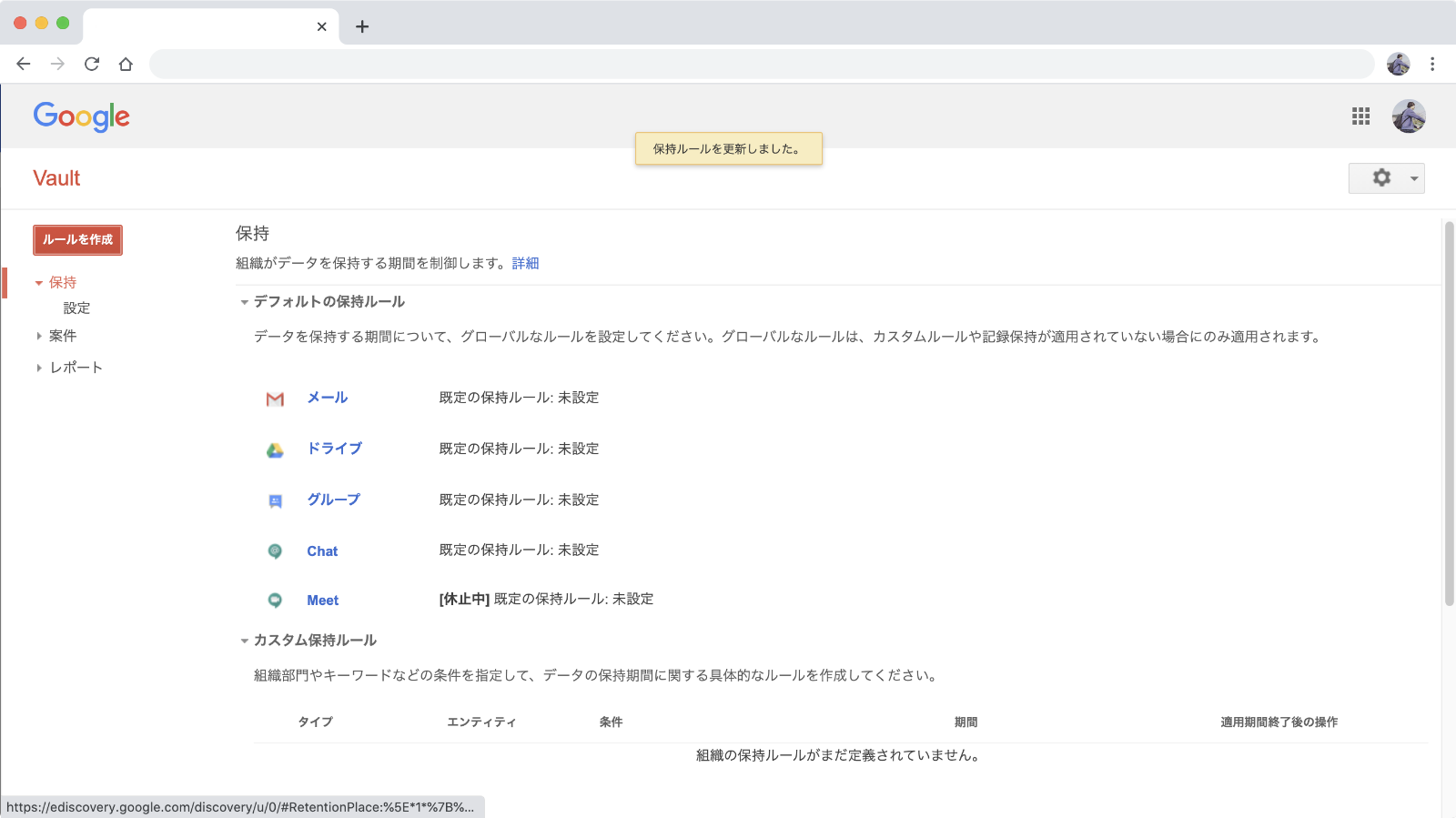Close the current browser tab

tap(321, 26)
